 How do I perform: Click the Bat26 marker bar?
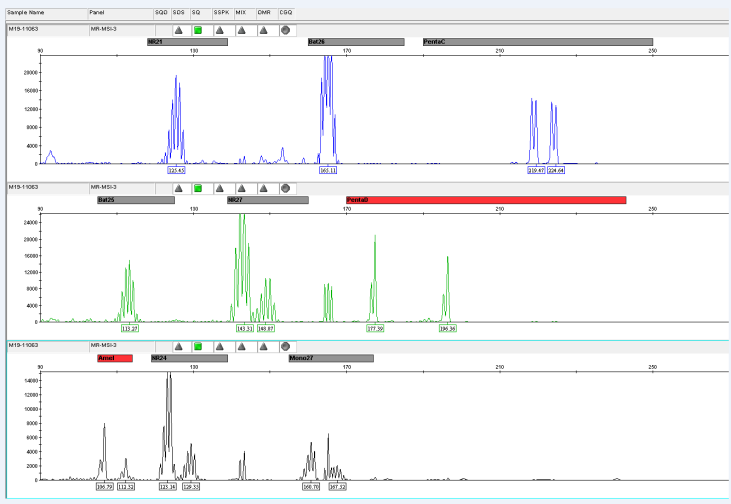(x=355, y=42)
